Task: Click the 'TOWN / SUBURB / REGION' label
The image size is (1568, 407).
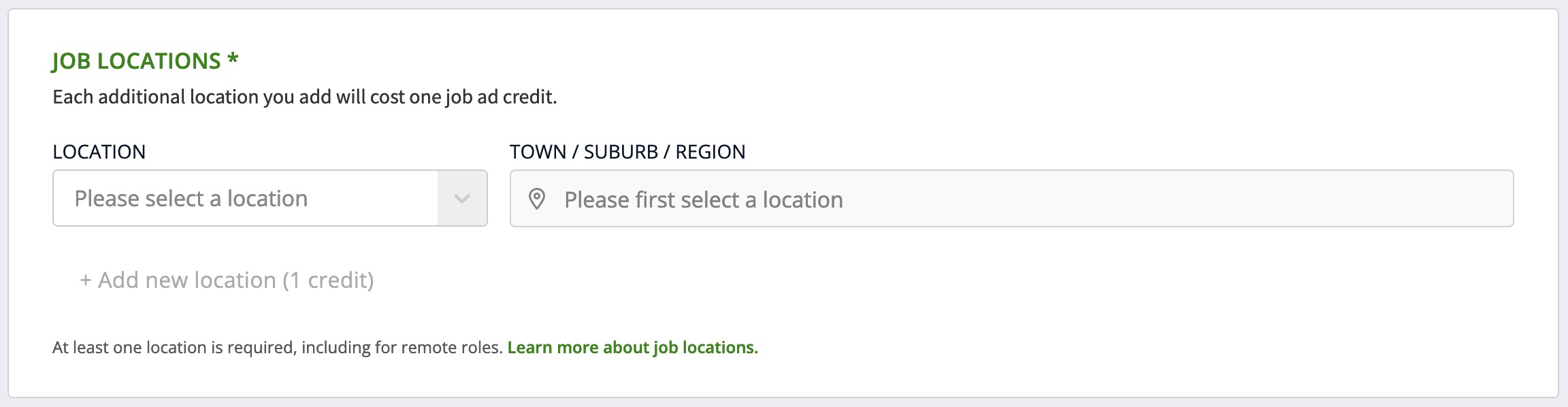Action: point(627,152)
